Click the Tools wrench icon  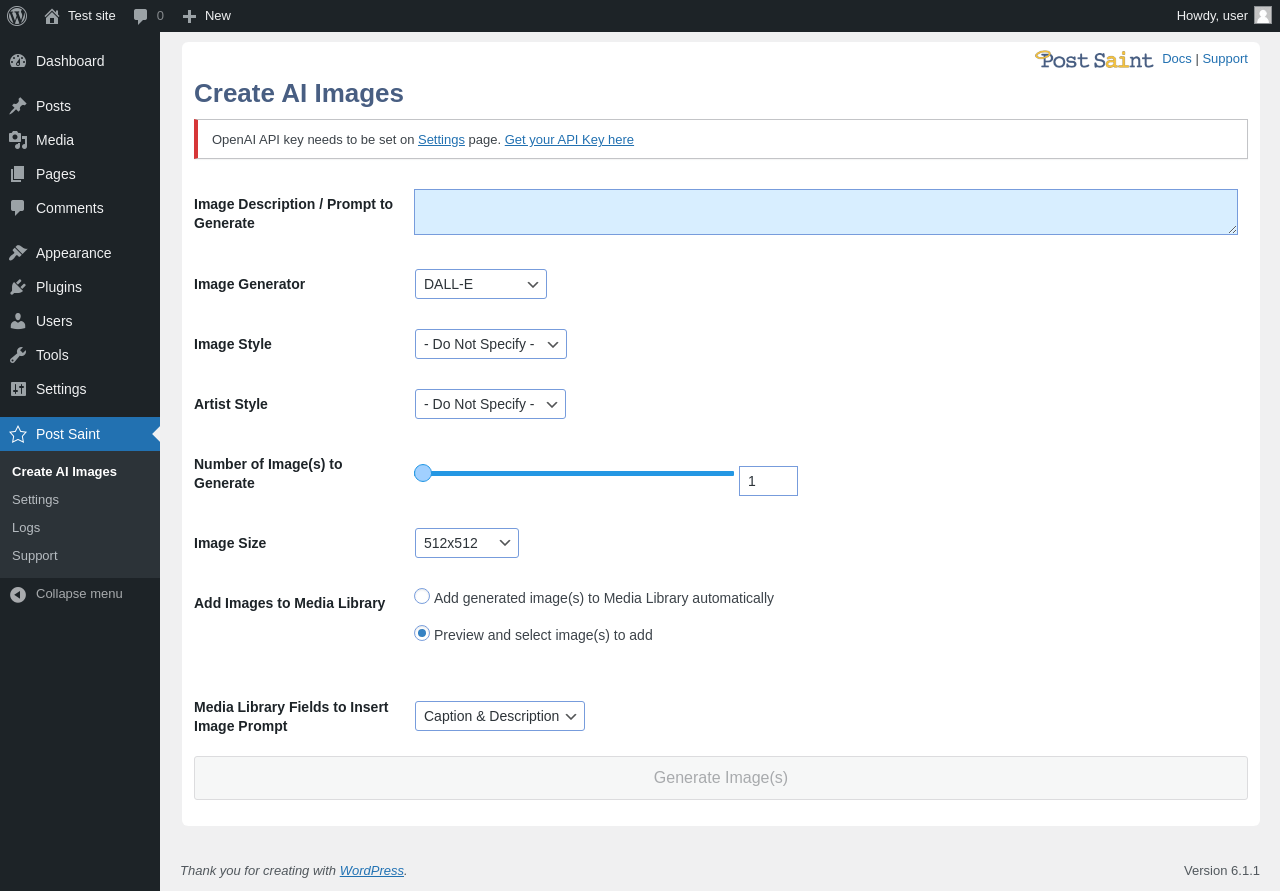(18, 355)
